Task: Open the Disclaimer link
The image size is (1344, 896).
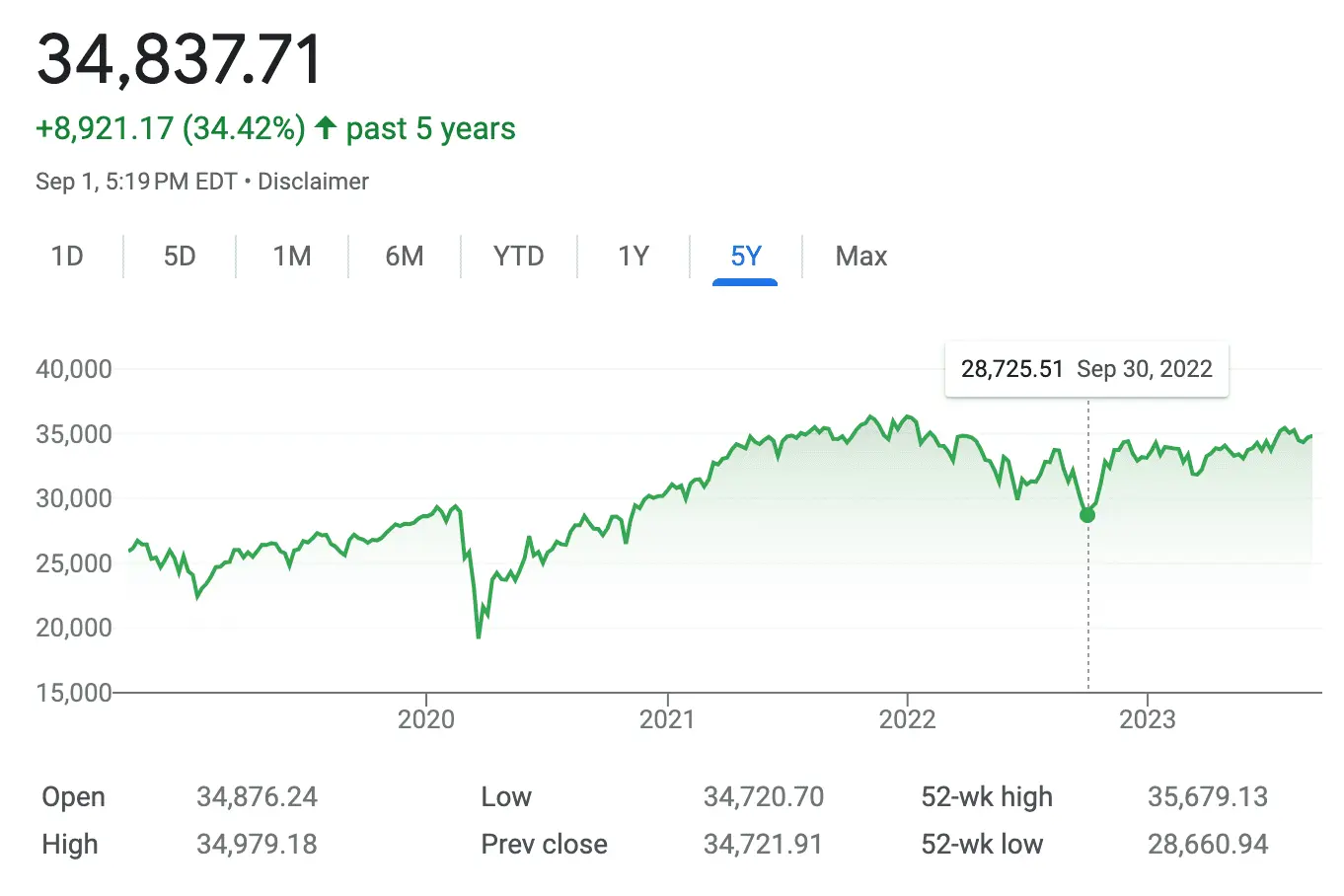Action: pos(313,182)
